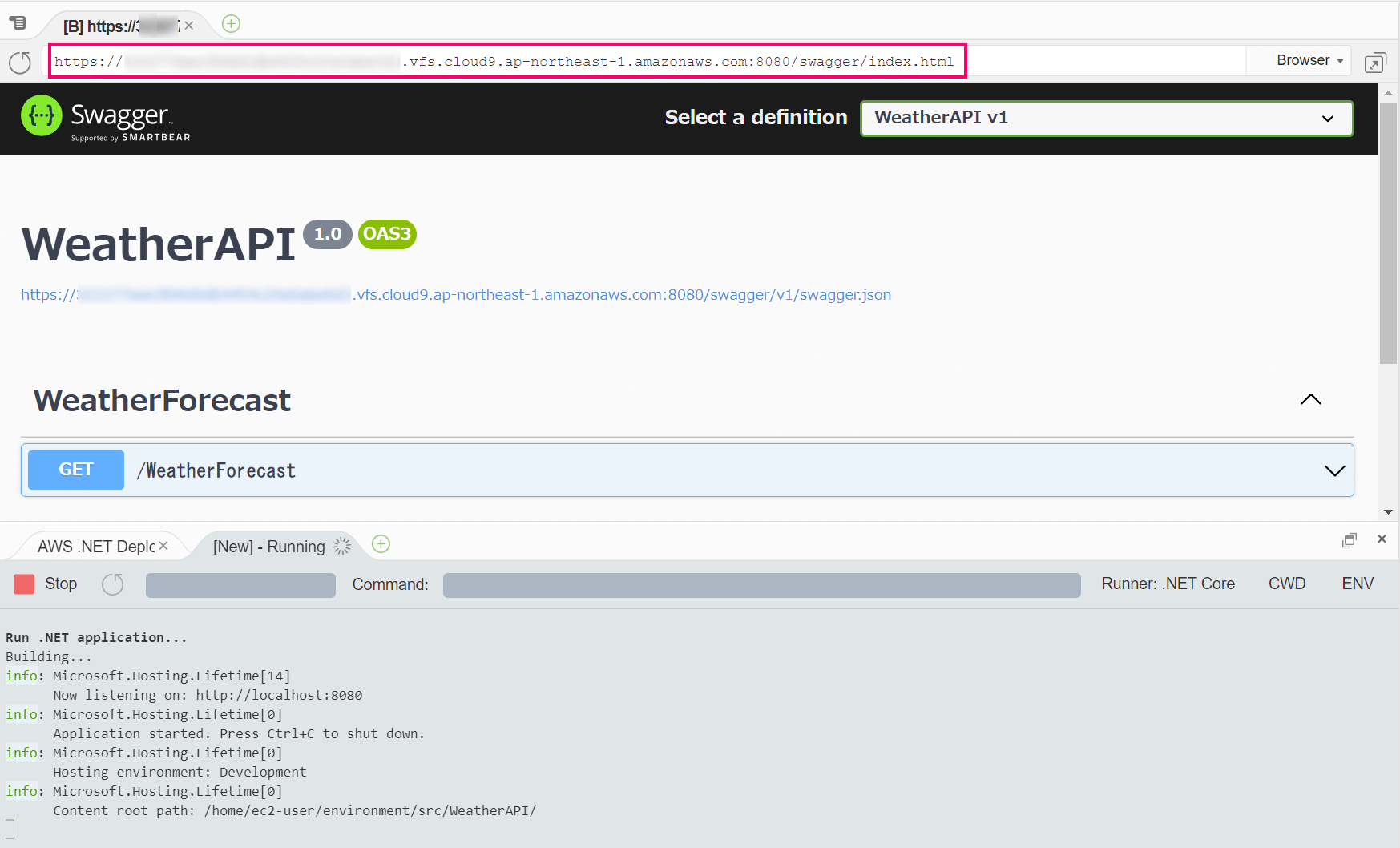The image size is (1400, 848).
Task: Collapse the WeatherForecast section
Action: coord(1311,400)
